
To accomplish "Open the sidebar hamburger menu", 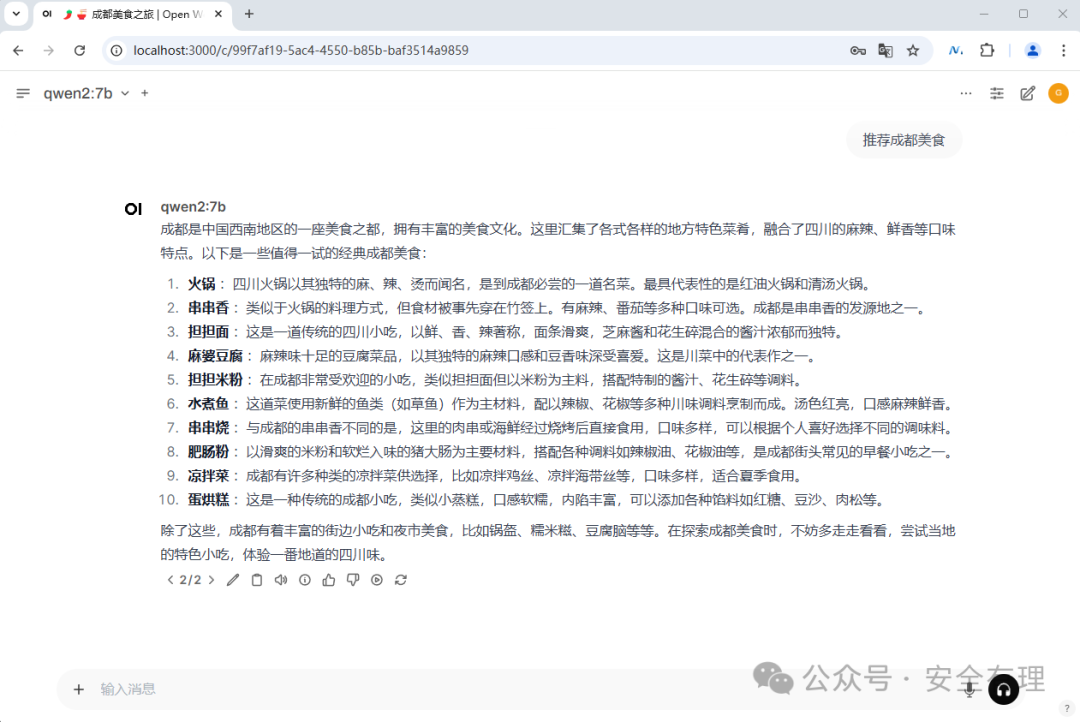I will (x=23, y=93).
